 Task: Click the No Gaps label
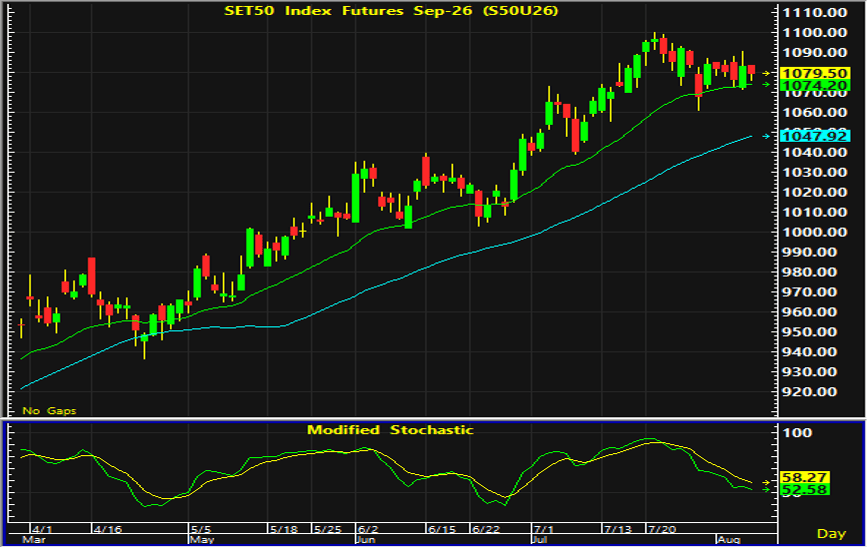49,411
